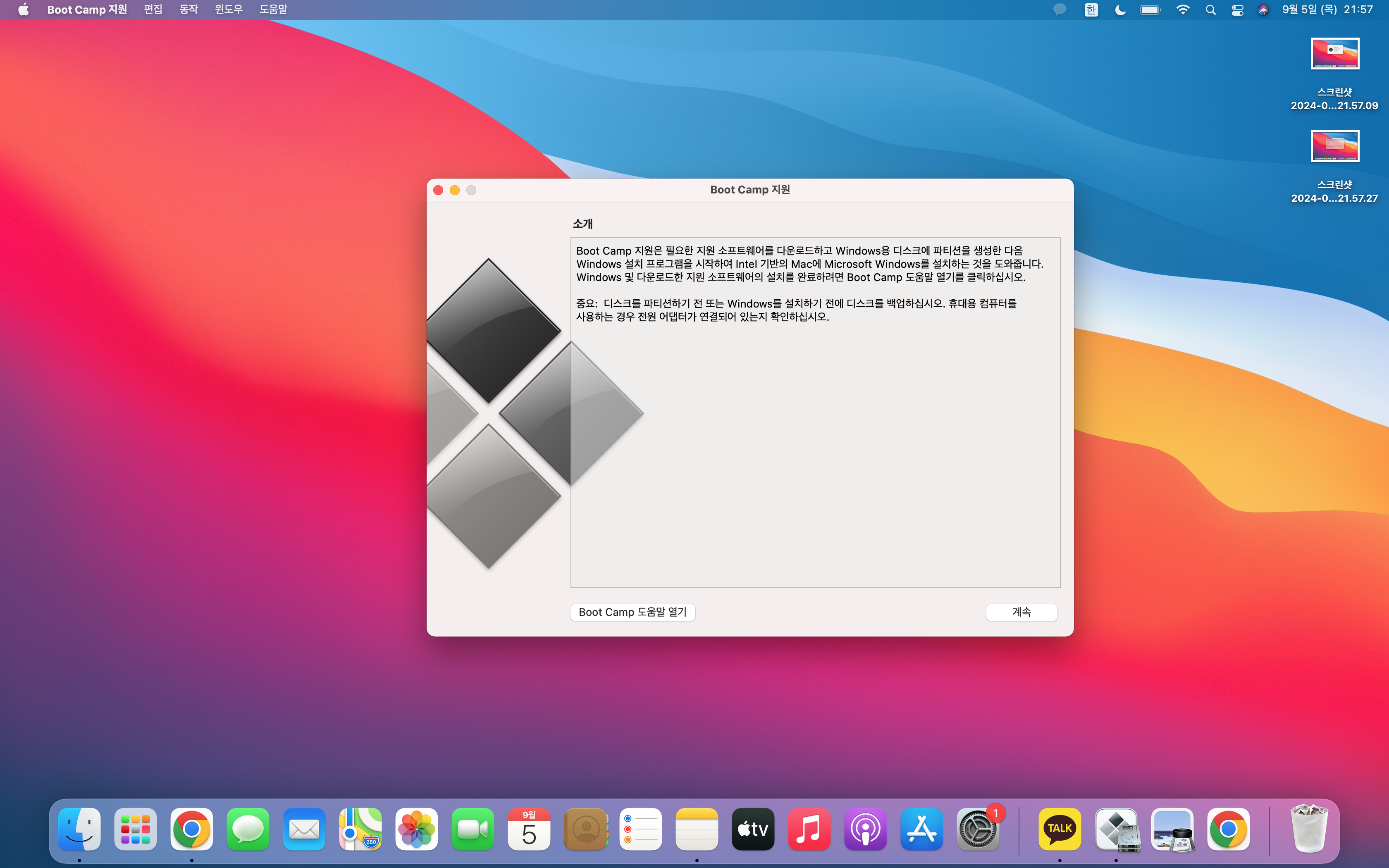Open Music app in Dock
Image resolution: width=1389 pixels, height=868 pixels.
tap(809, 829)
